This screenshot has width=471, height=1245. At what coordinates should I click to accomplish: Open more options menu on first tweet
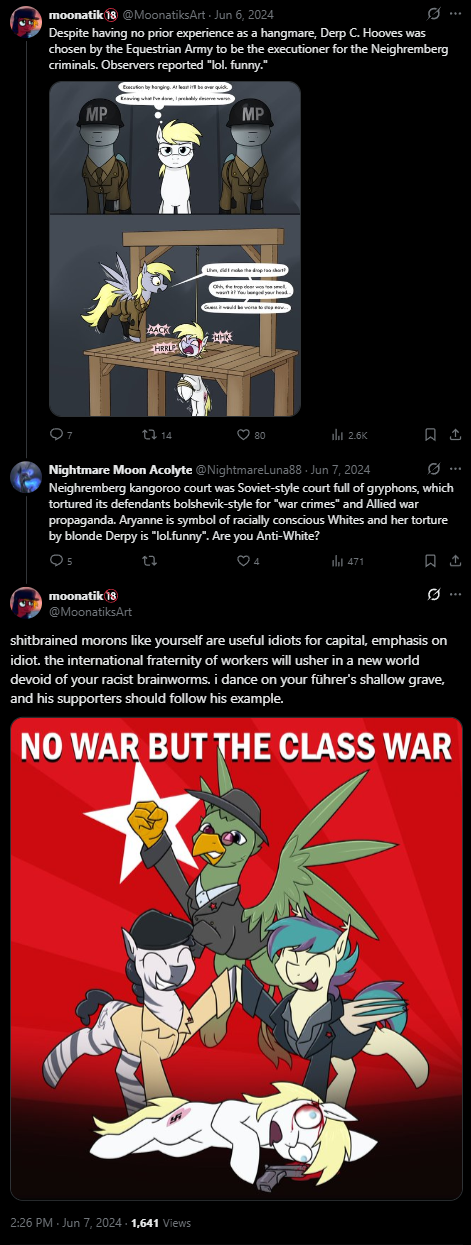[455, 15]
